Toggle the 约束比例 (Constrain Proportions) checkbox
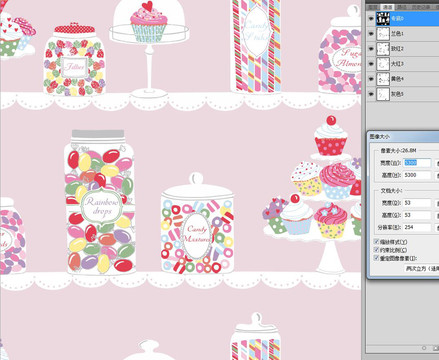The image size is (439, 360). pos(377,250)
